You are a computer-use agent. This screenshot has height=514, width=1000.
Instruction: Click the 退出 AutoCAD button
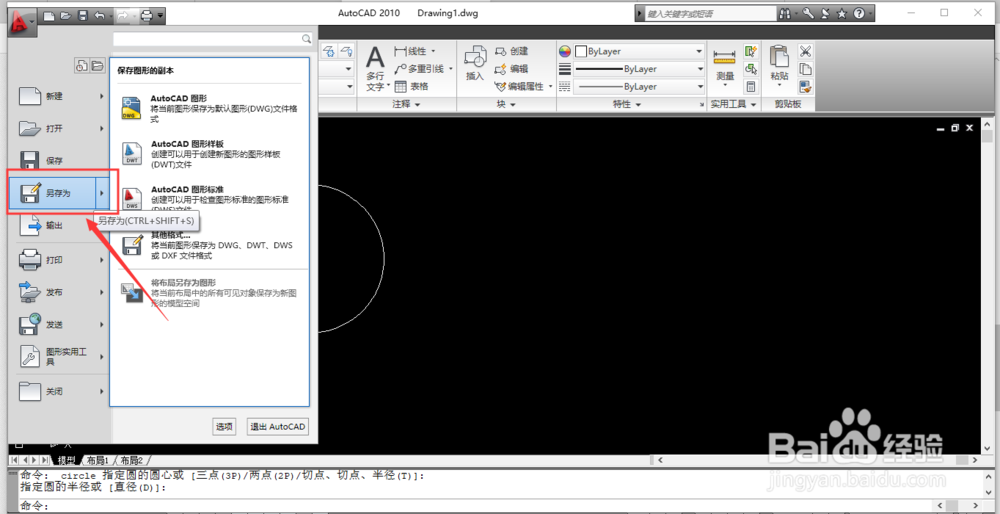coord(278,427)
